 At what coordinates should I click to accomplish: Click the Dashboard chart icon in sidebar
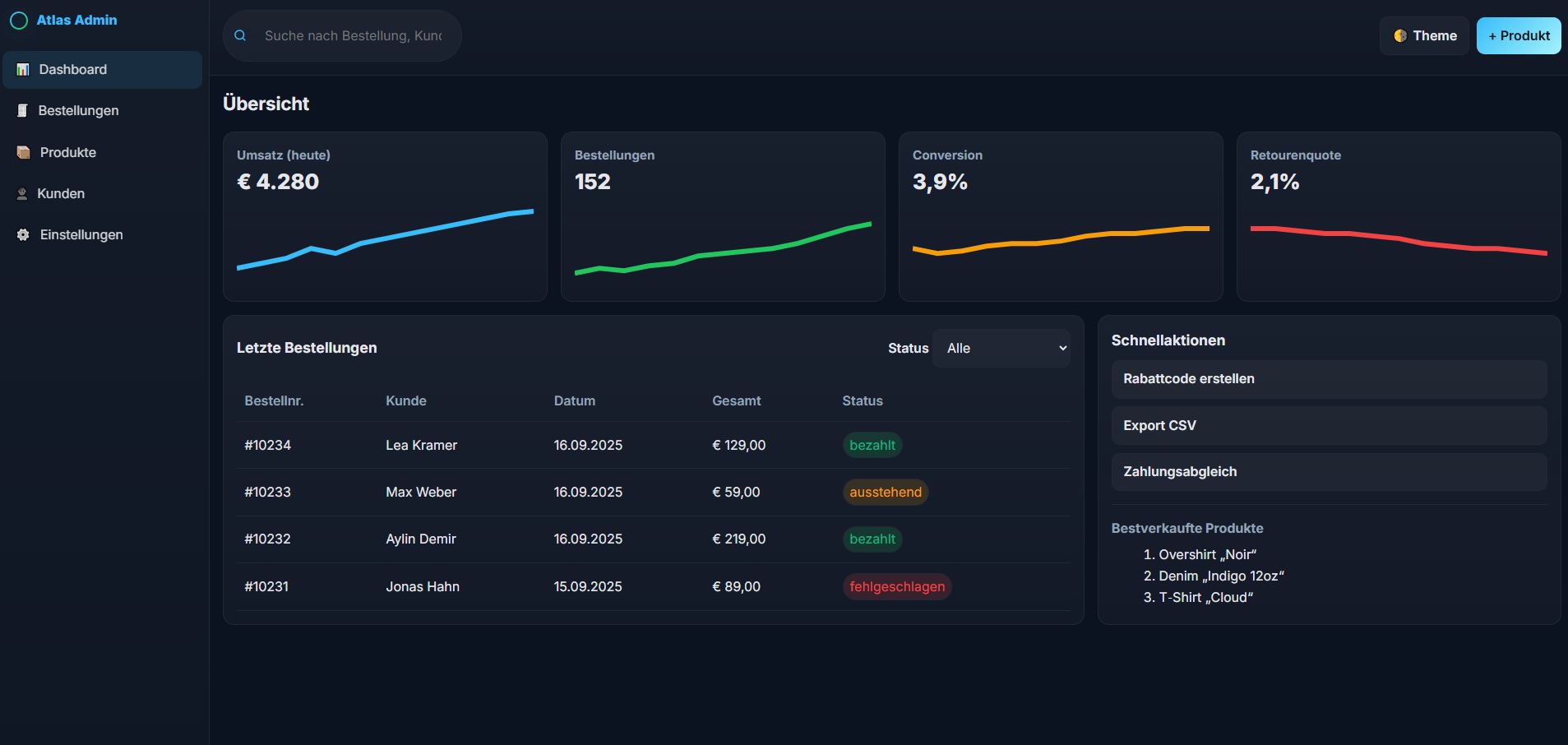point(23,70)
